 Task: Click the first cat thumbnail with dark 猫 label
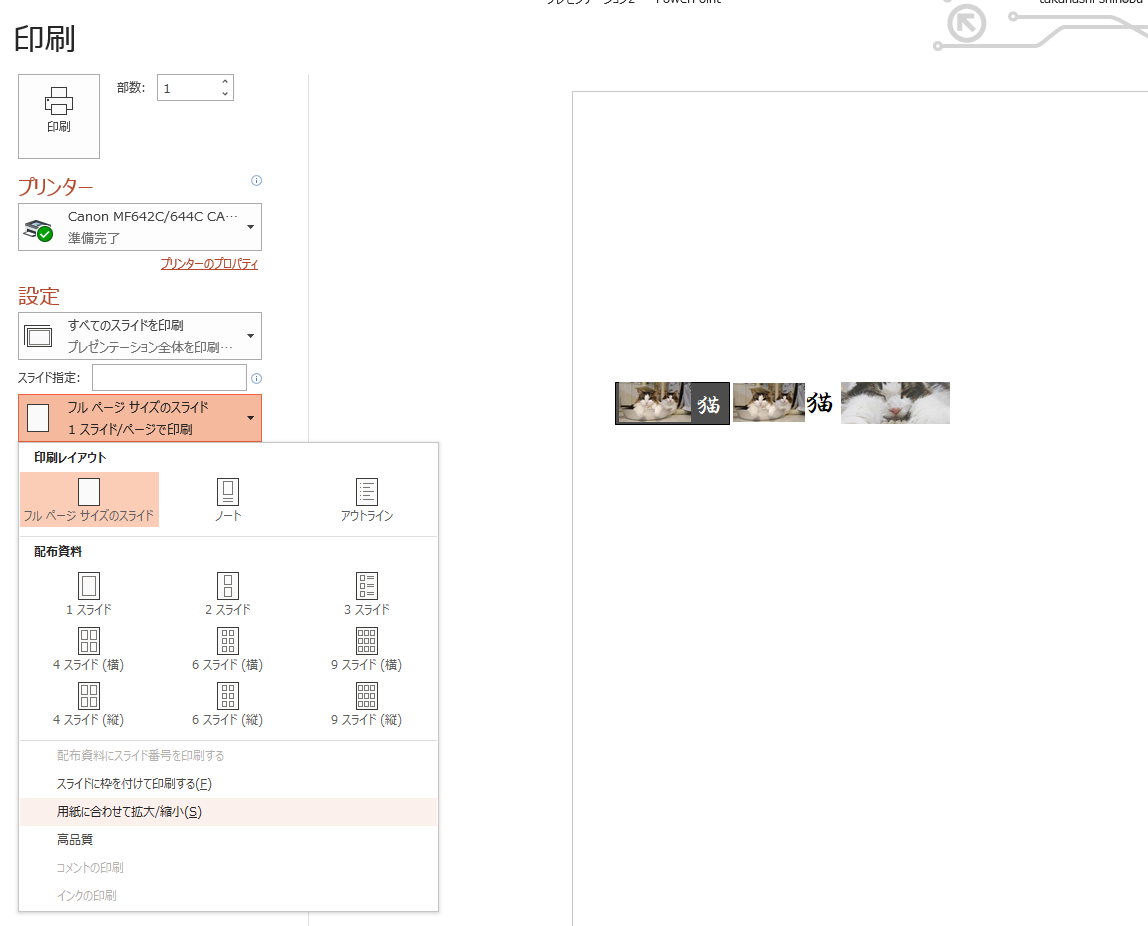pyautogui.click(x=672, y=403)
